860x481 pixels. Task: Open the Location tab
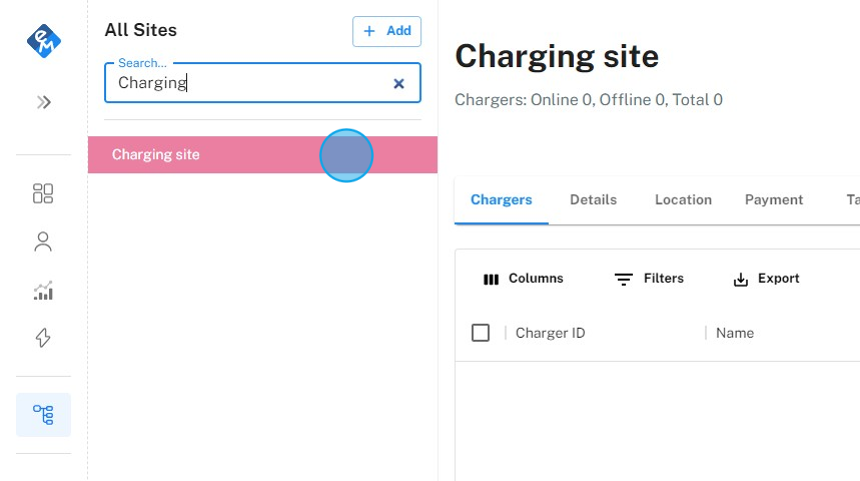click(683, 200)
